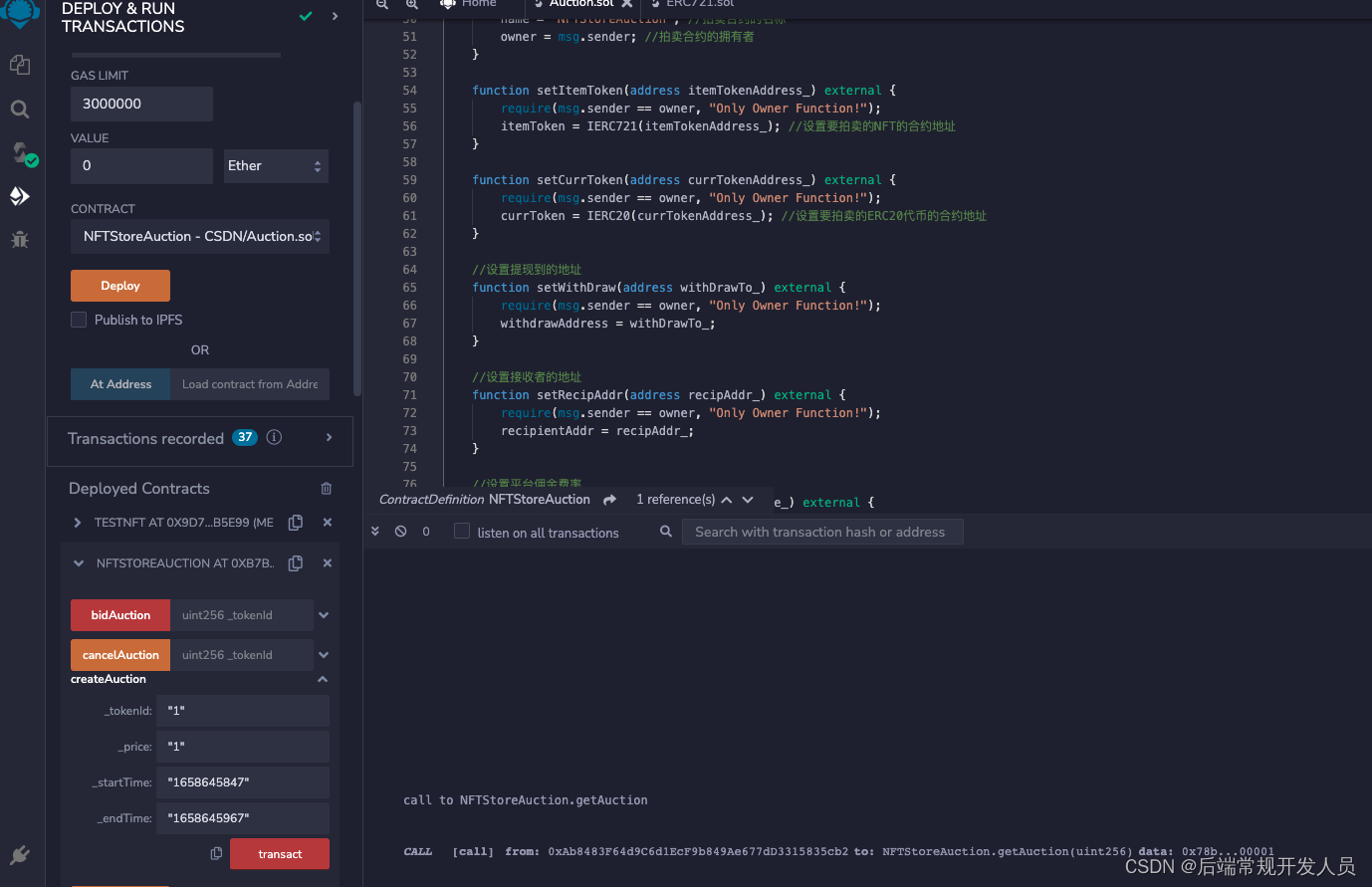Click the createAuction _price field
1372x887 pixels.
coord(244,747)
